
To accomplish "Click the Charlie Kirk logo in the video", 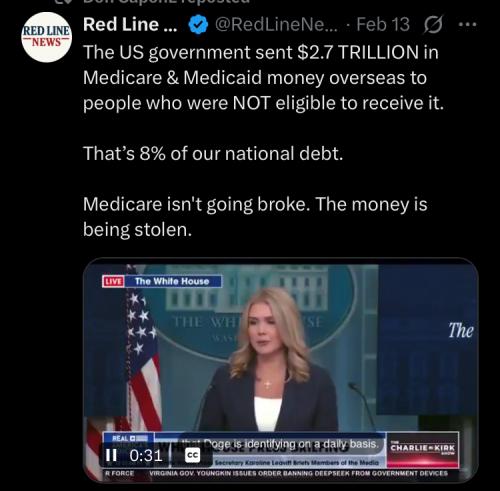I will (x=423, y=449).
